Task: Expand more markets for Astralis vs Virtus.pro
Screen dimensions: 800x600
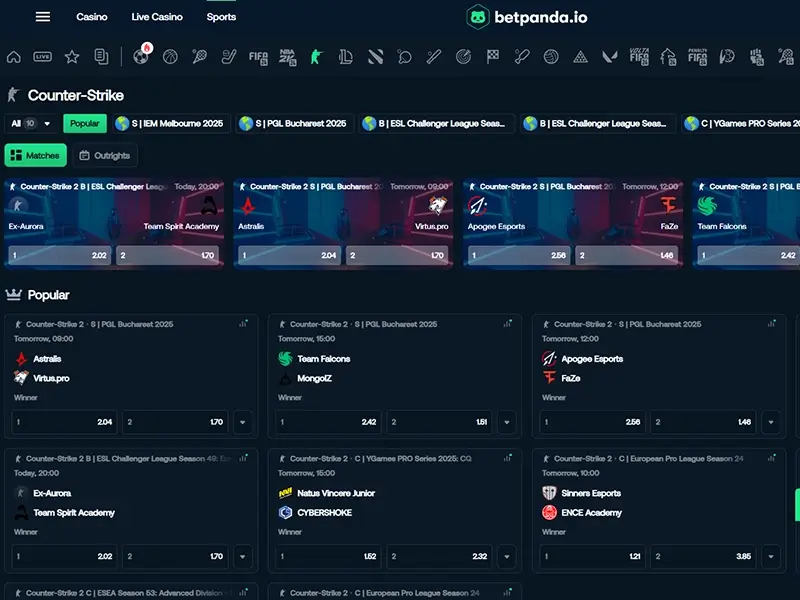Action: click(243, 422)
